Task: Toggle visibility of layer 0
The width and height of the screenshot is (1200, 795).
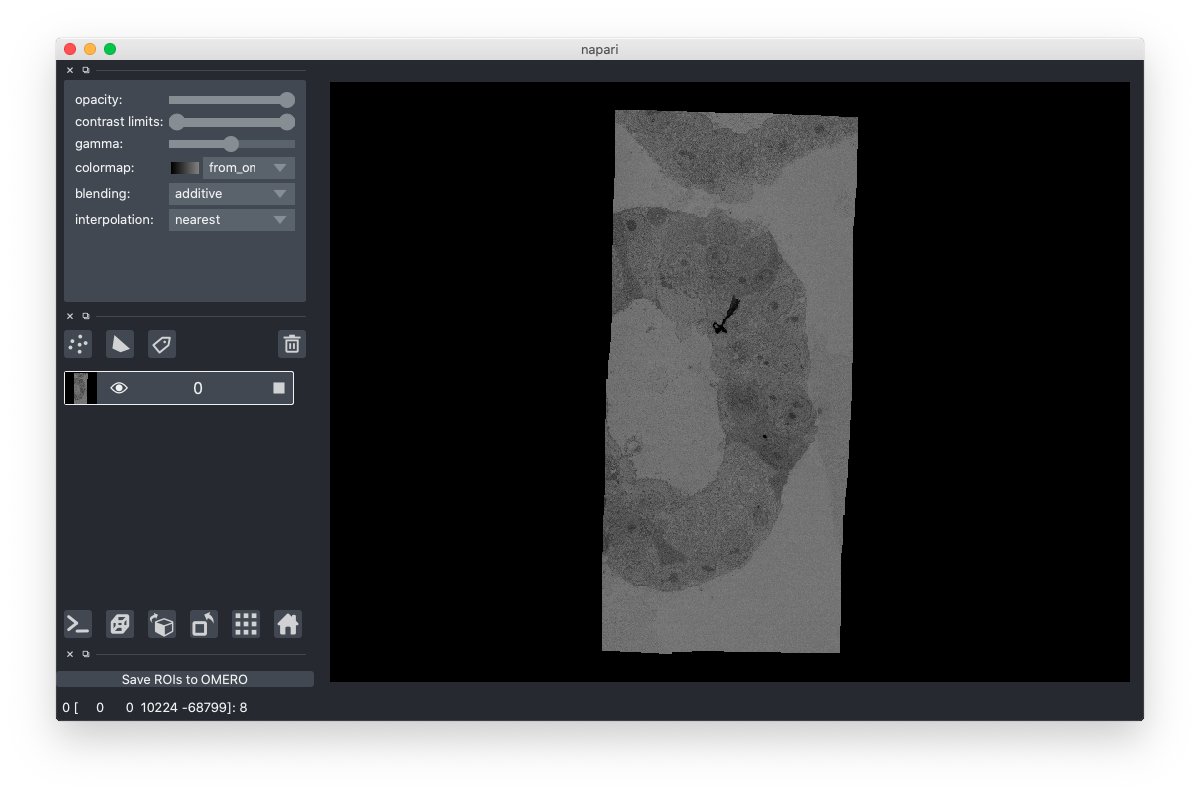Action: 119,388
